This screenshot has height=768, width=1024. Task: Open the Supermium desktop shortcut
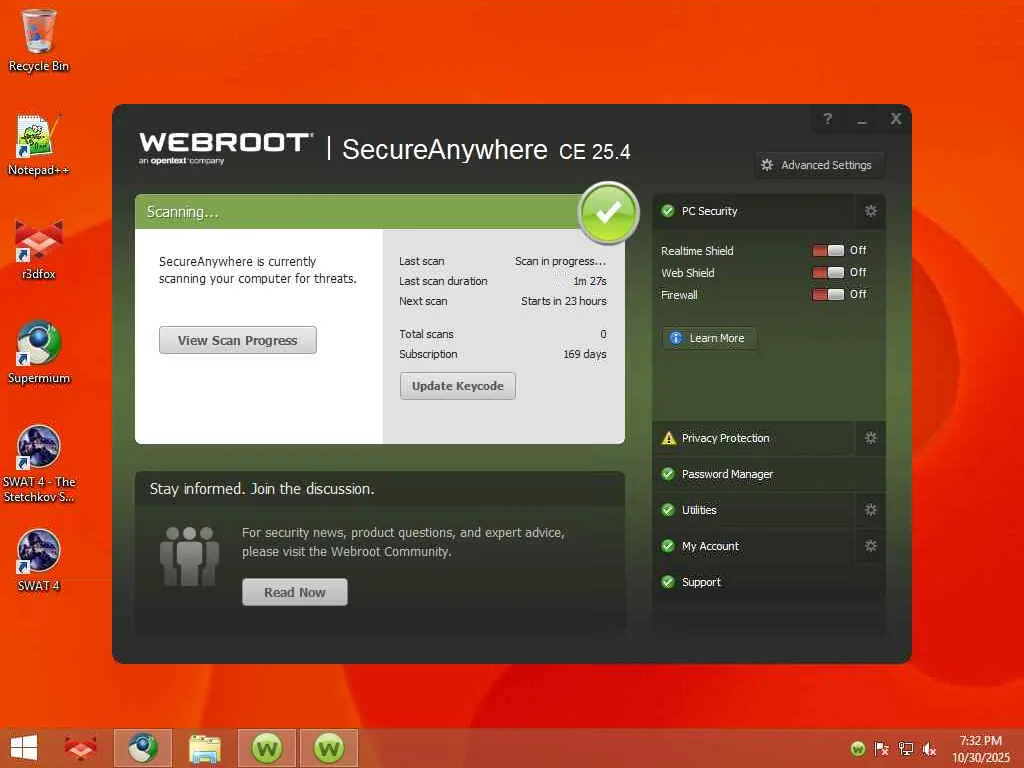pyautogui.click(x=39, y=353)
